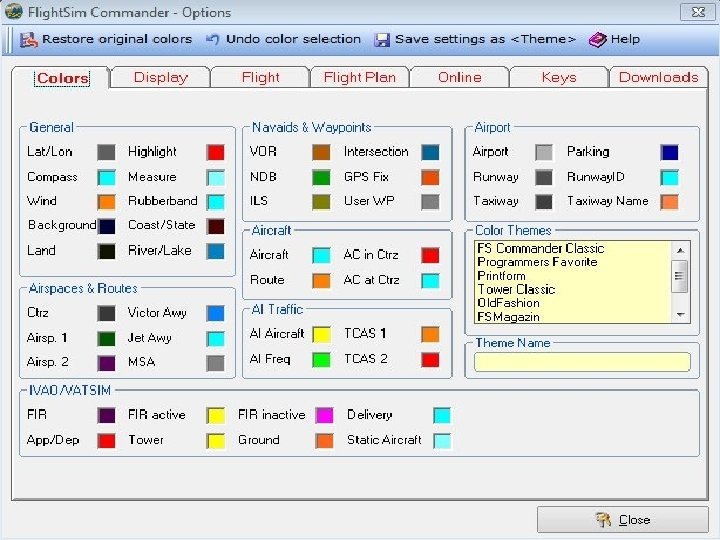720x540 pixels.
Task: Click the FlightSim Commander title bar icon
Action: 13,11
